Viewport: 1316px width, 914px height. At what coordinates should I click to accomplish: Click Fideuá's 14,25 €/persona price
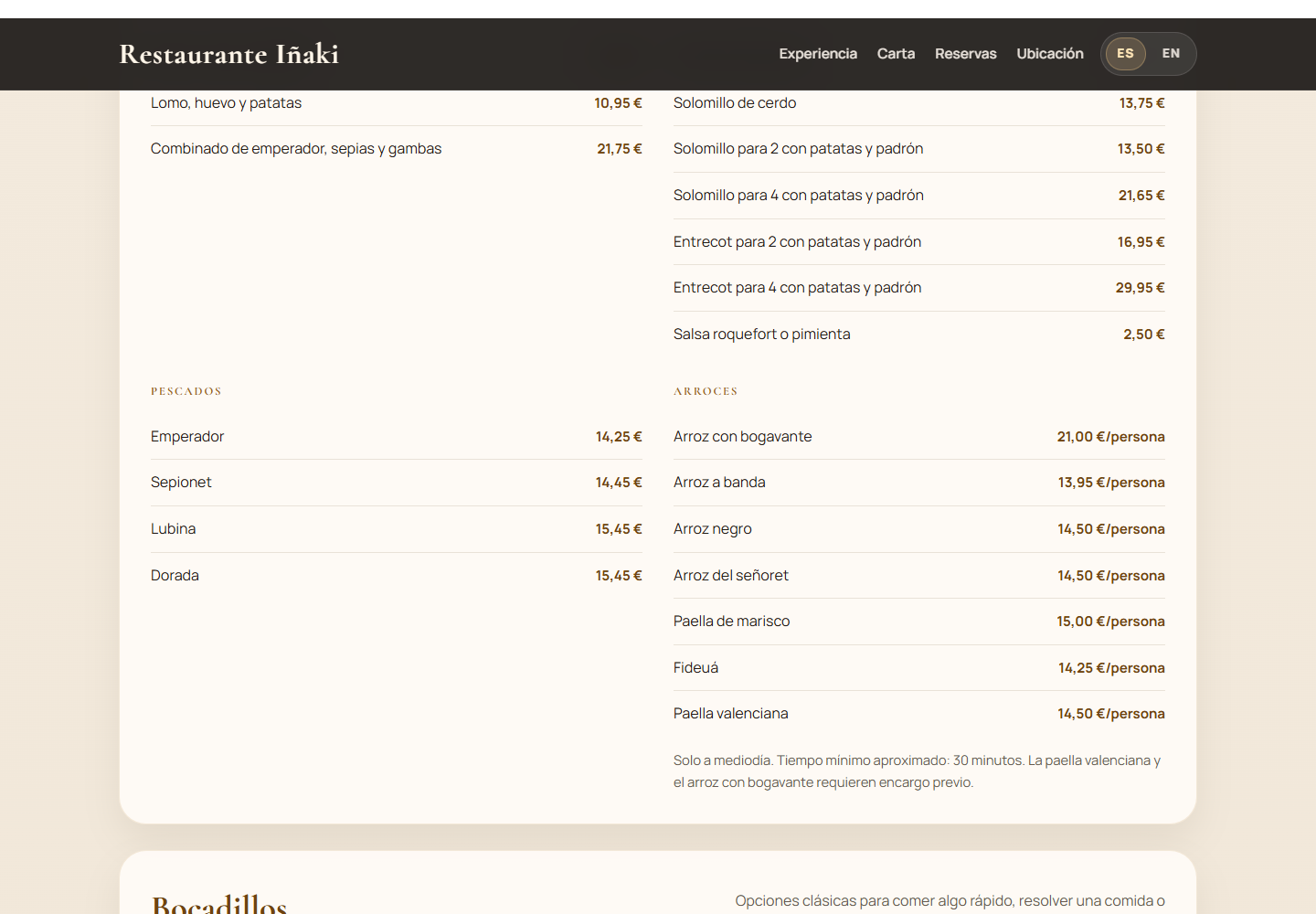point(1111,668)
